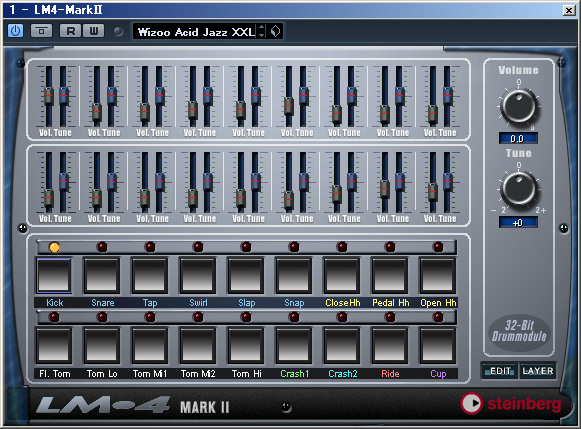Click the LED above the Snare pad
The image size is (581, 429).
pyautogui.click(x=102, y=247)
